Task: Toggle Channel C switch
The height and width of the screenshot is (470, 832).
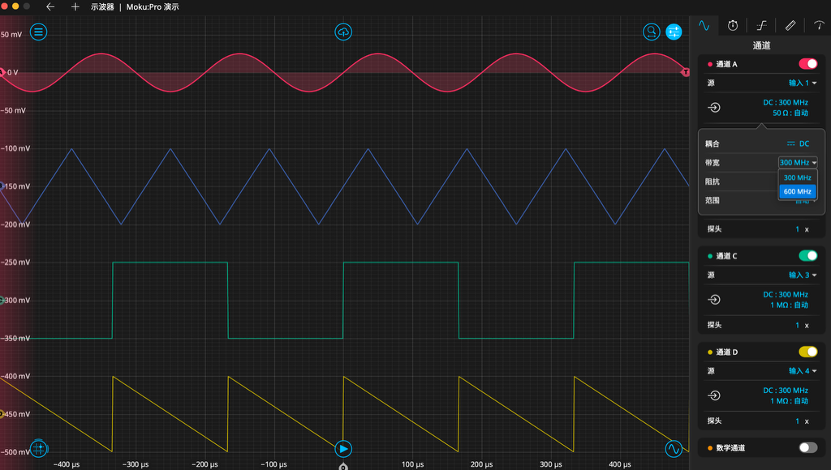Action: 807,256
